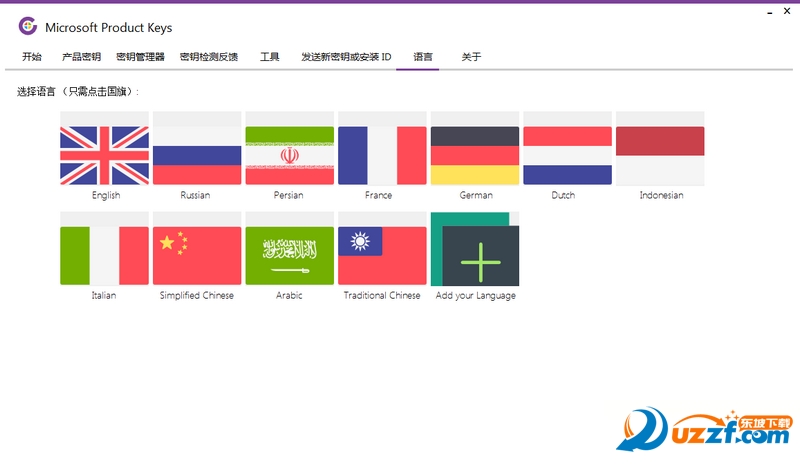Screen dimensions: 800x468
Task: Open the 关于 tab
Action: click(471, 57)
